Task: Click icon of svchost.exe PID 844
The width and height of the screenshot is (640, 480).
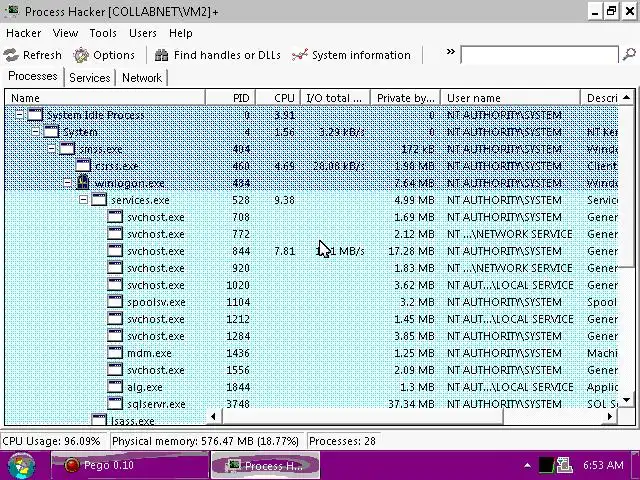Action: tap(115, 251)
